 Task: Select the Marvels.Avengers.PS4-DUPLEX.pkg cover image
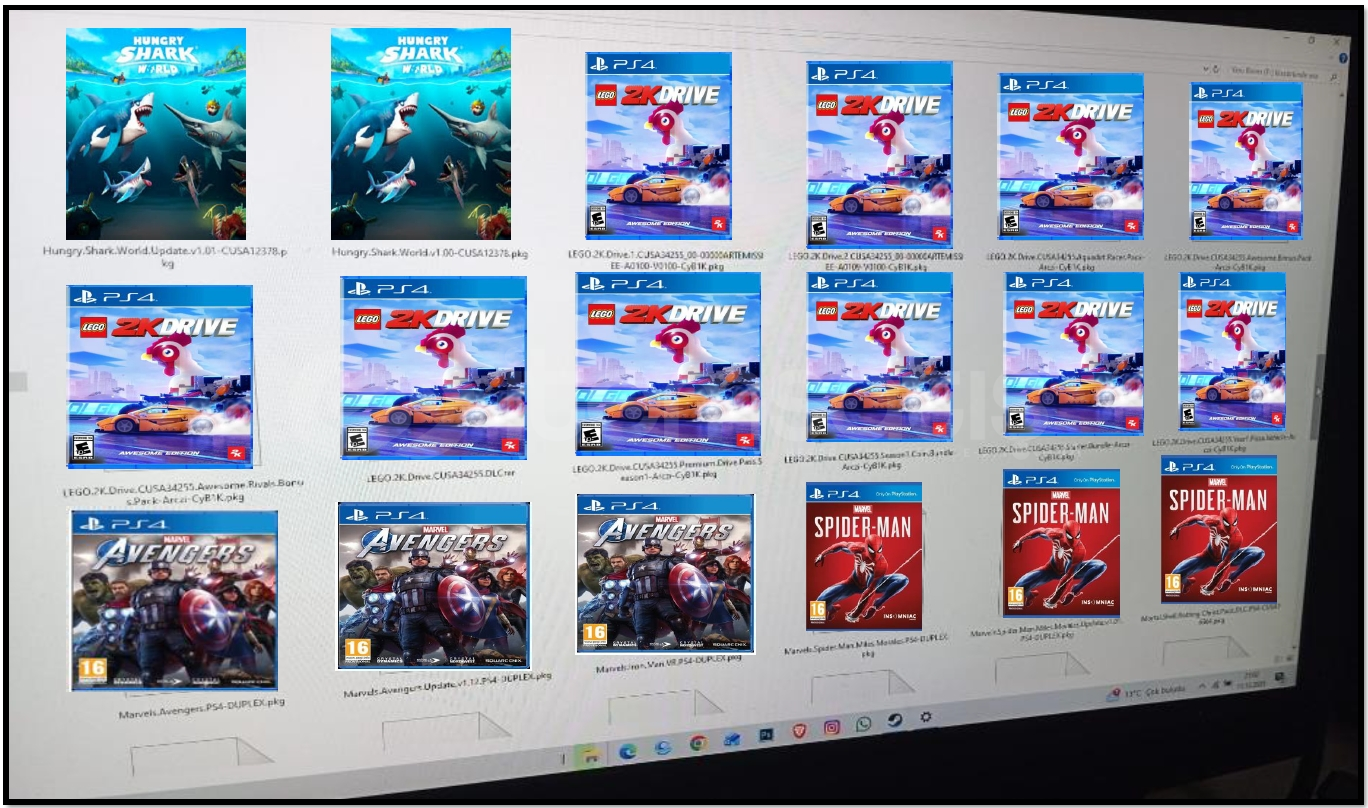click(x=175, y=600)
